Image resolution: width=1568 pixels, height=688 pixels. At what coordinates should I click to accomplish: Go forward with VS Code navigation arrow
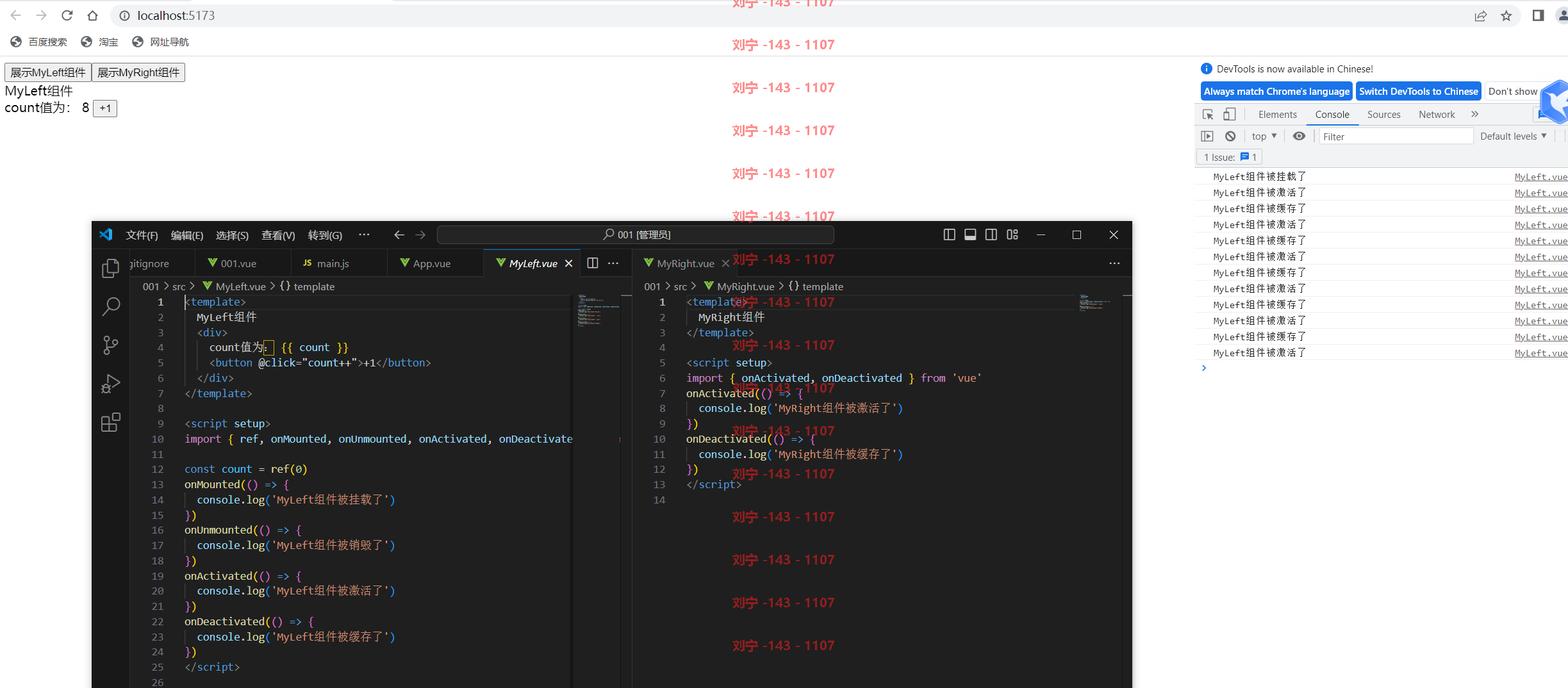420,235
